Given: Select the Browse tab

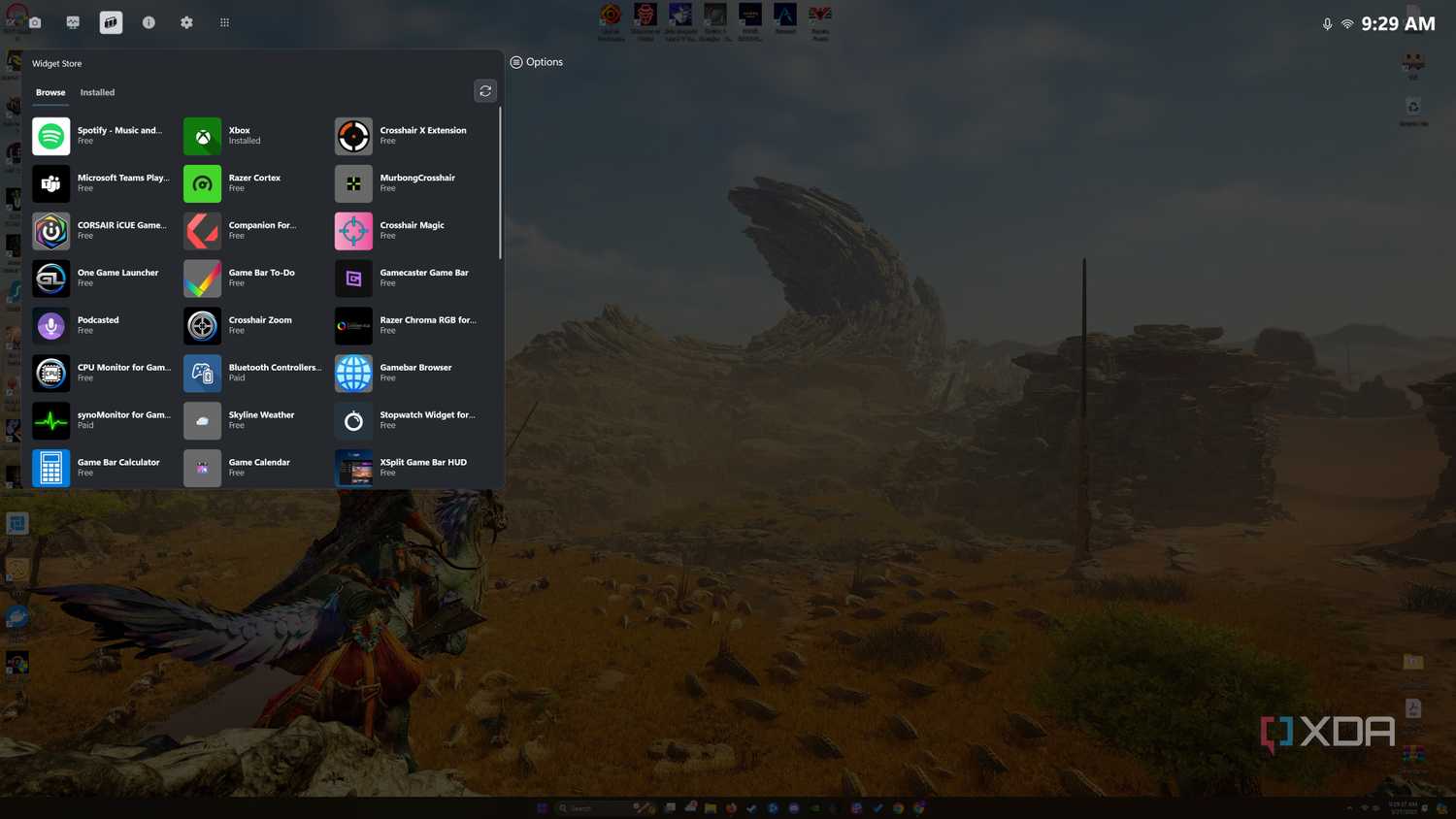Looking at the screenshot, I should (x=50, y=92).
